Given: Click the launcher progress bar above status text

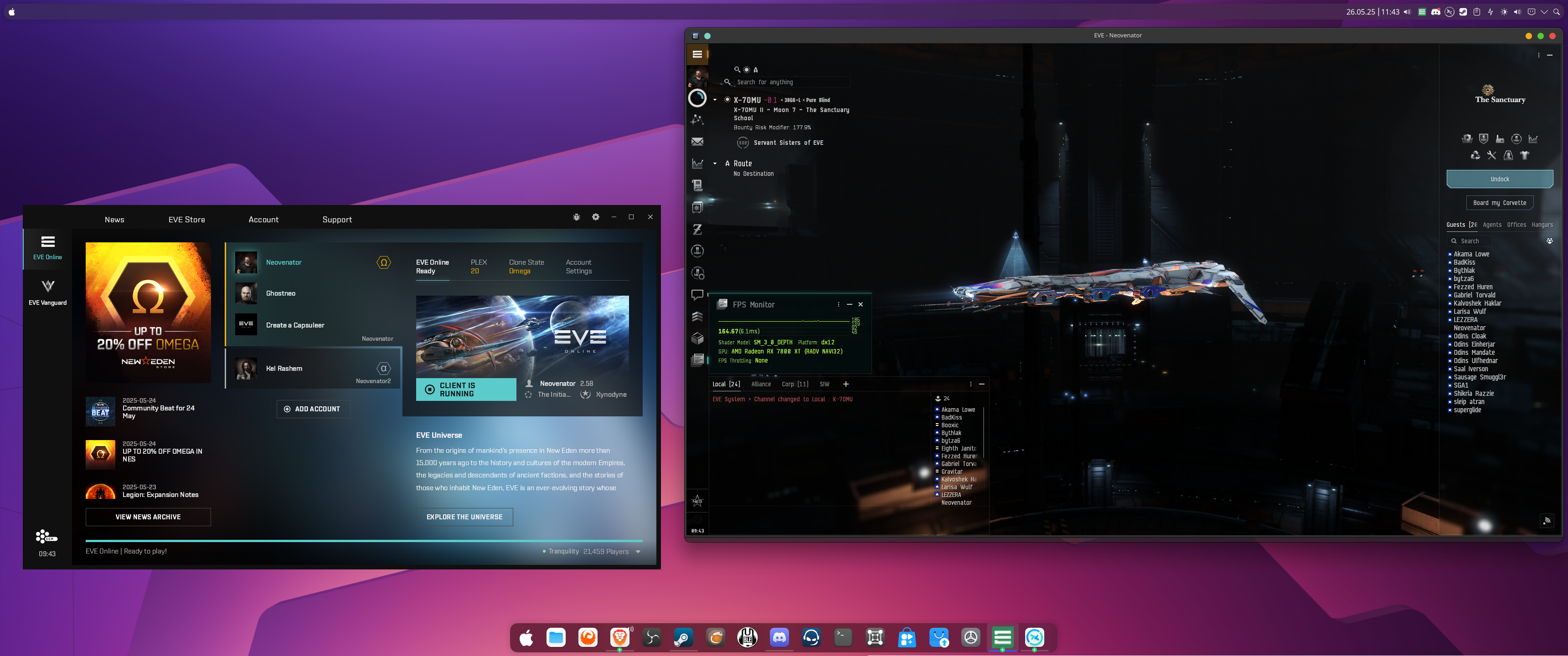Looking at the screenshot, I should tap(364, 540).
